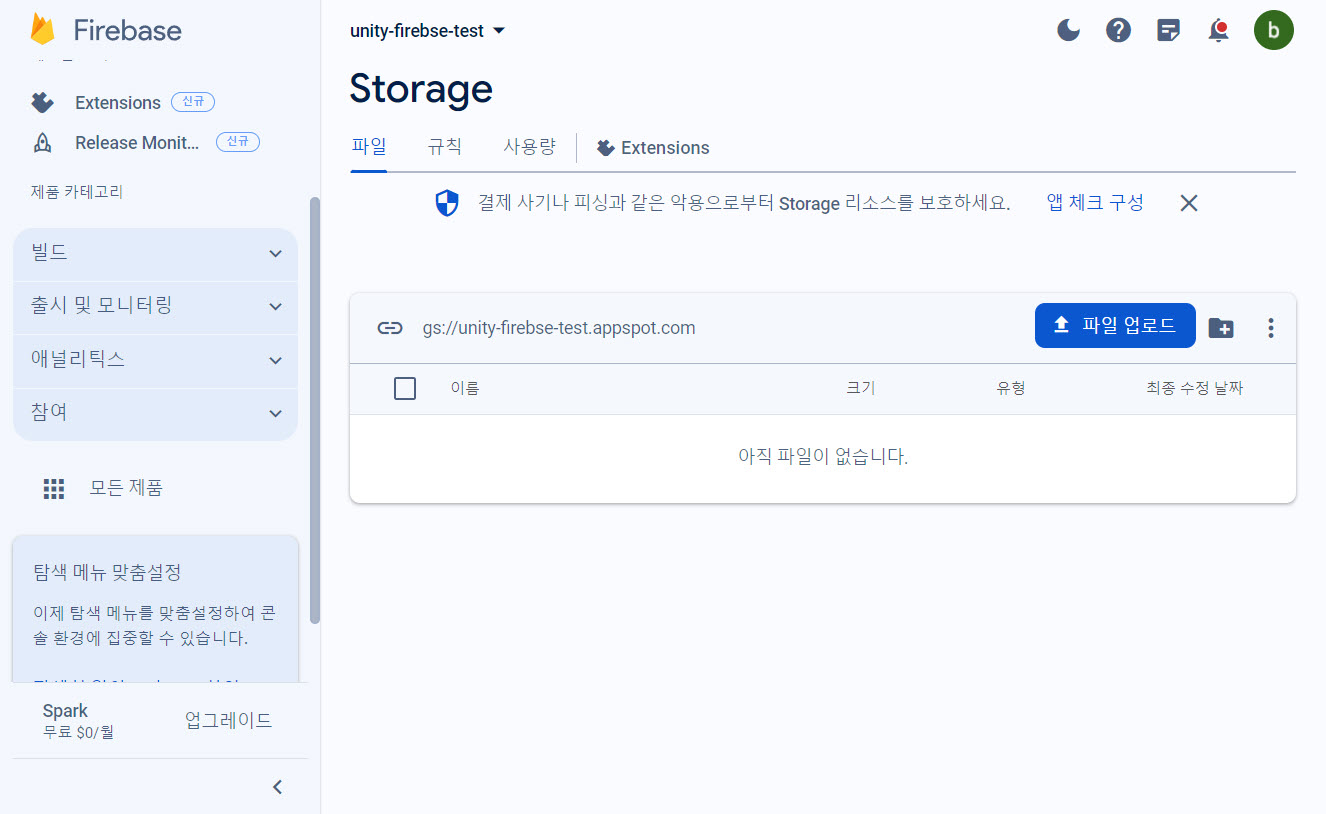The height and width of the screenshot is (814, 1326).
Task: Switch to the 규칙 tab
Action: (445, 147)
